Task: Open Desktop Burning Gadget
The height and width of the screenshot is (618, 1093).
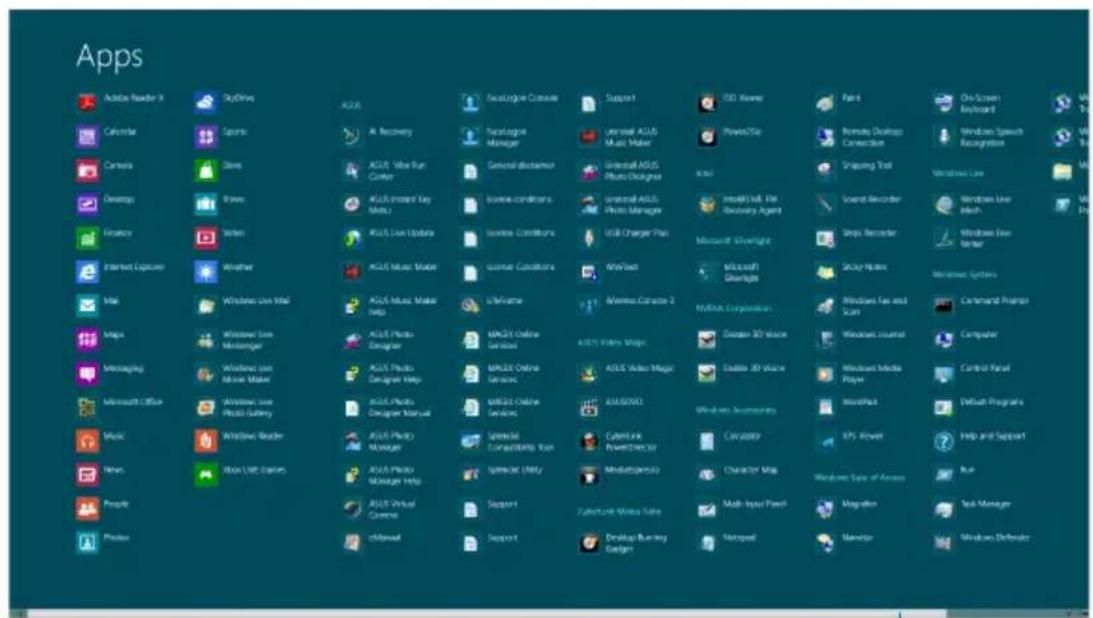Action: pyautogui.click(x=622, y=542)
